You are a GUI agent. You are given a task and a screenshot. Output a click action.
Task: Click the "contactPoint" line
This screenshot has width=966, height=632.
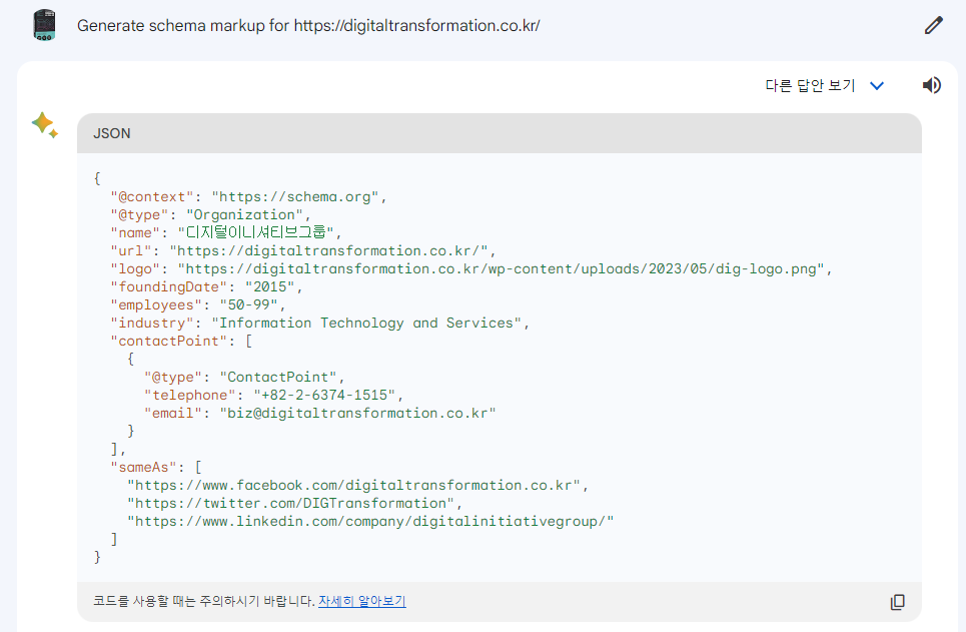pos(181,341)
